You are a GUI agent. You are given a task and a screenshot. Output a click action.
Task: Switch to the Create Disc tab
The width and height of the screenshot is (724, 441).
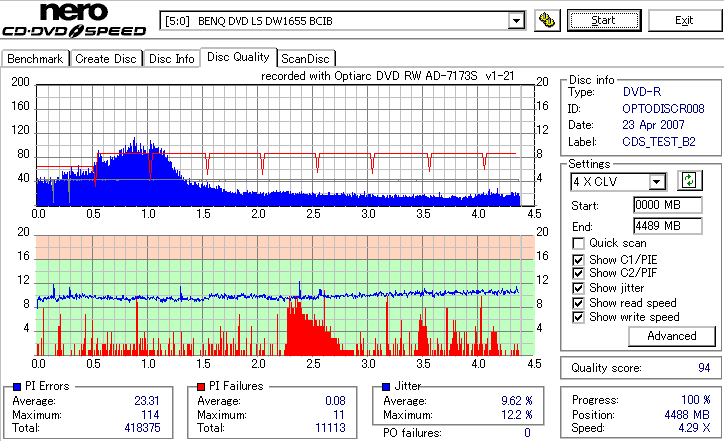coord(106,59)
